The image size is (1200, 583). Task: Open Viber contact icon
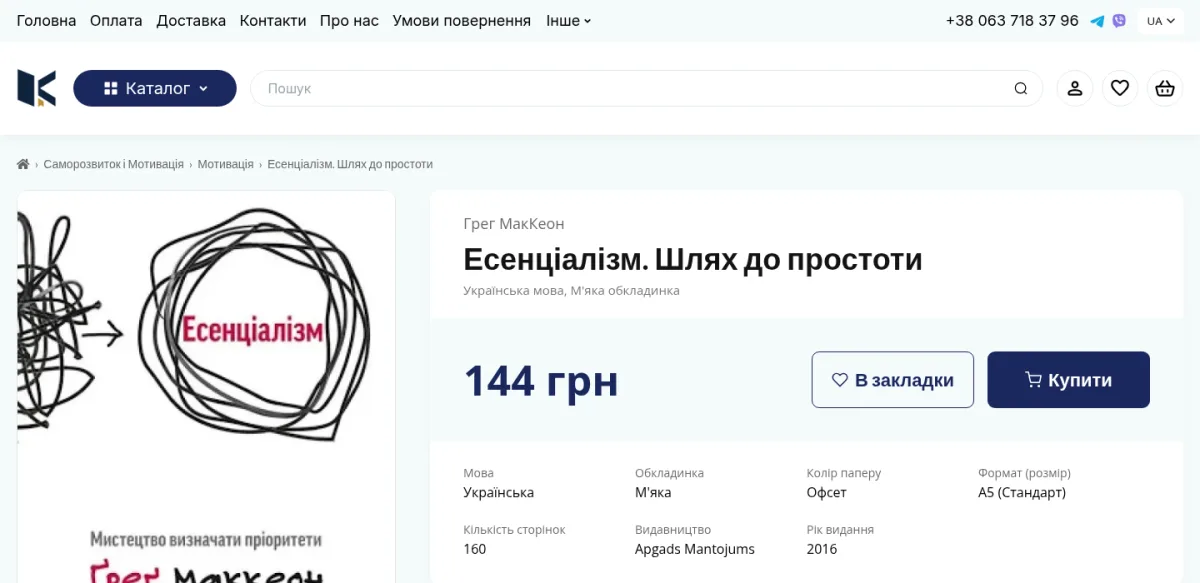click(x=1119, y=21)
